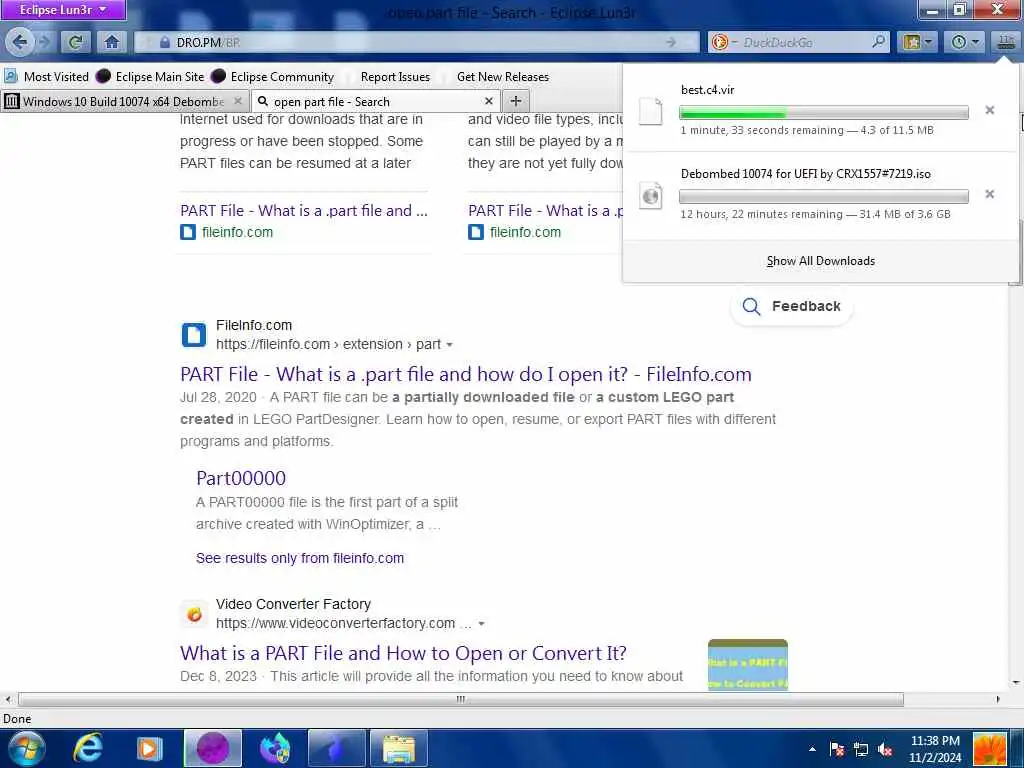1024x768 pixels.
Task: Open What is a PART File and How to Open link
Action: [404, 653]
